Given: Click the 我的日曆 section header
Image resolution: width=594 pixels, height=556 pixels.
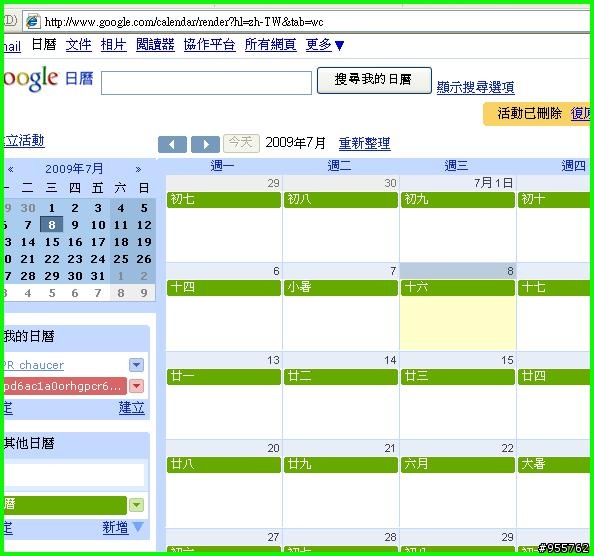Looking at the screenshot, I should click(30, 336).
